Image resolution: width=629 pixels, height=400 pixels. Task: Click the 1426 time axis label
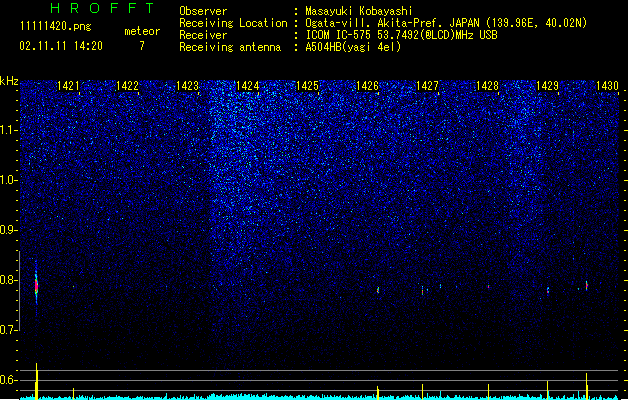click(x=367, y=86)
